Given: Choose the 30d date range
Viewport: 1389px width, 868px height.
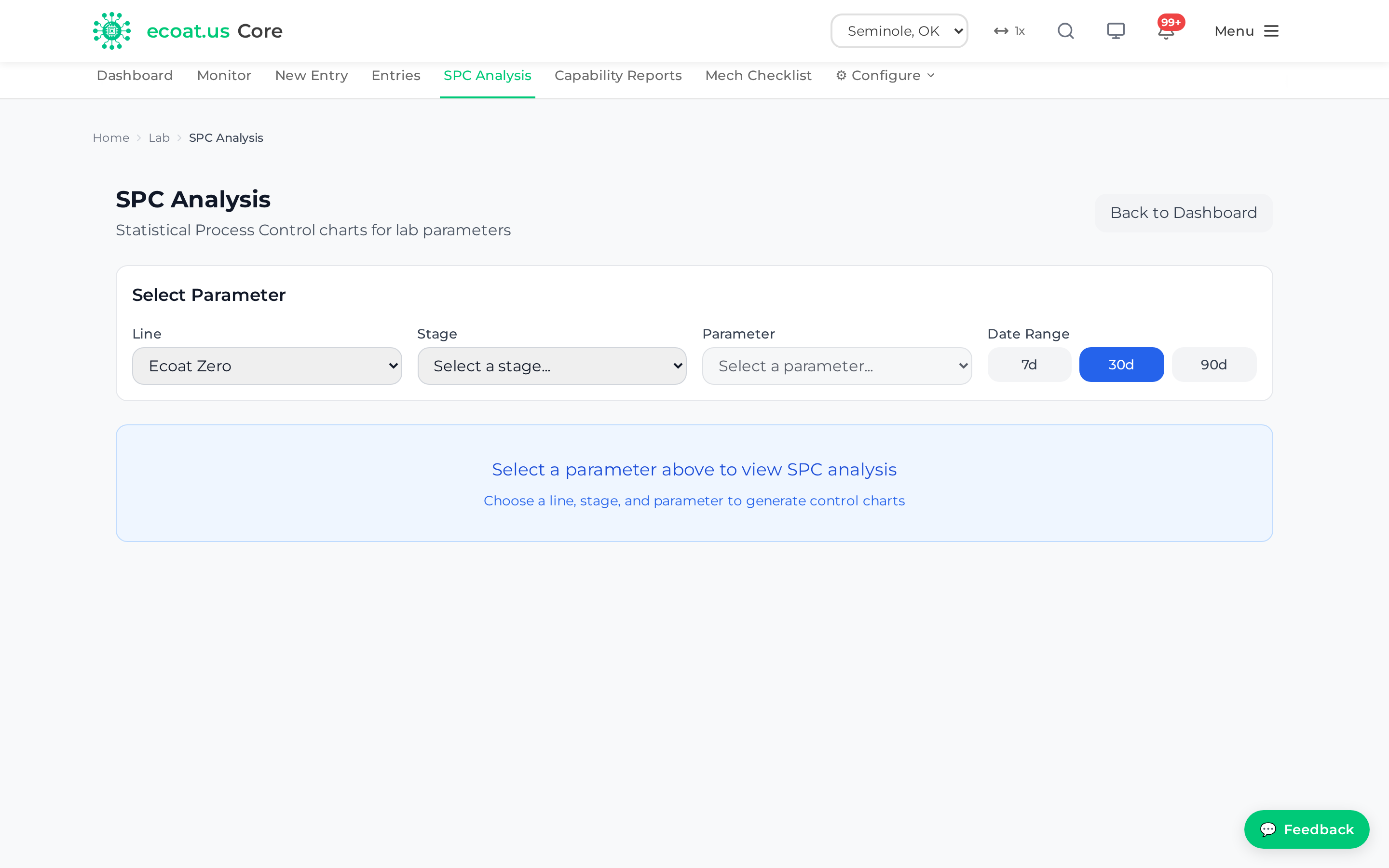Looking at the screenshot, I should (1121, 365).
